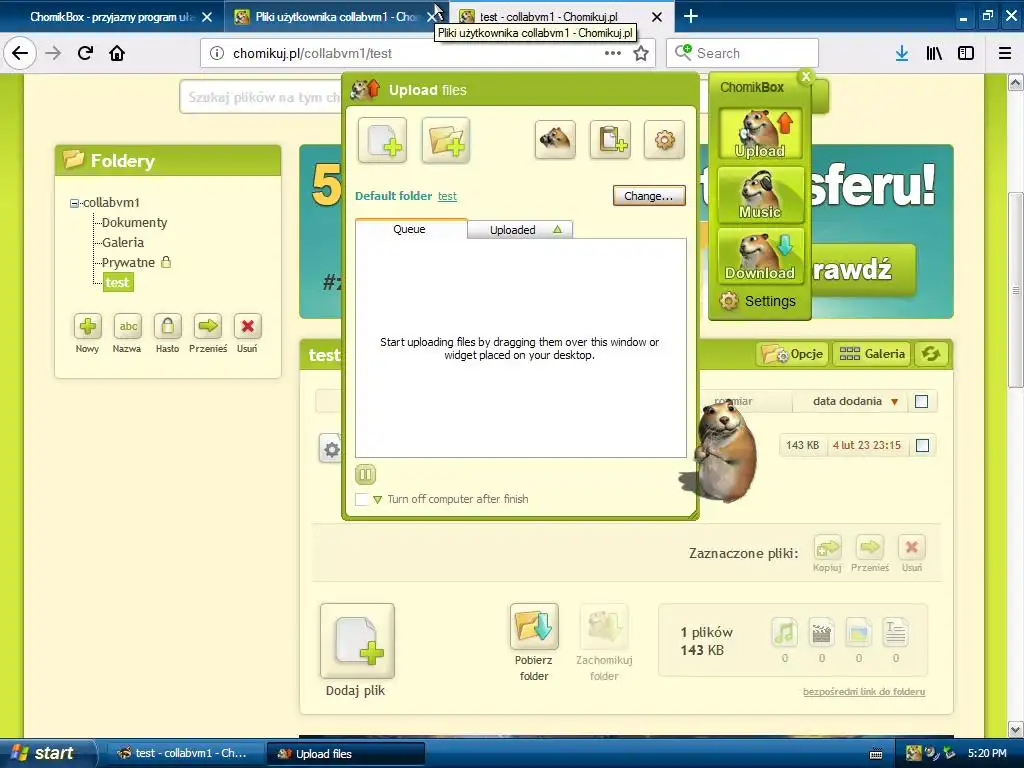Open Download in the ChomikBox widget
Screen dimensions: 1024x768
pos(760,255)
